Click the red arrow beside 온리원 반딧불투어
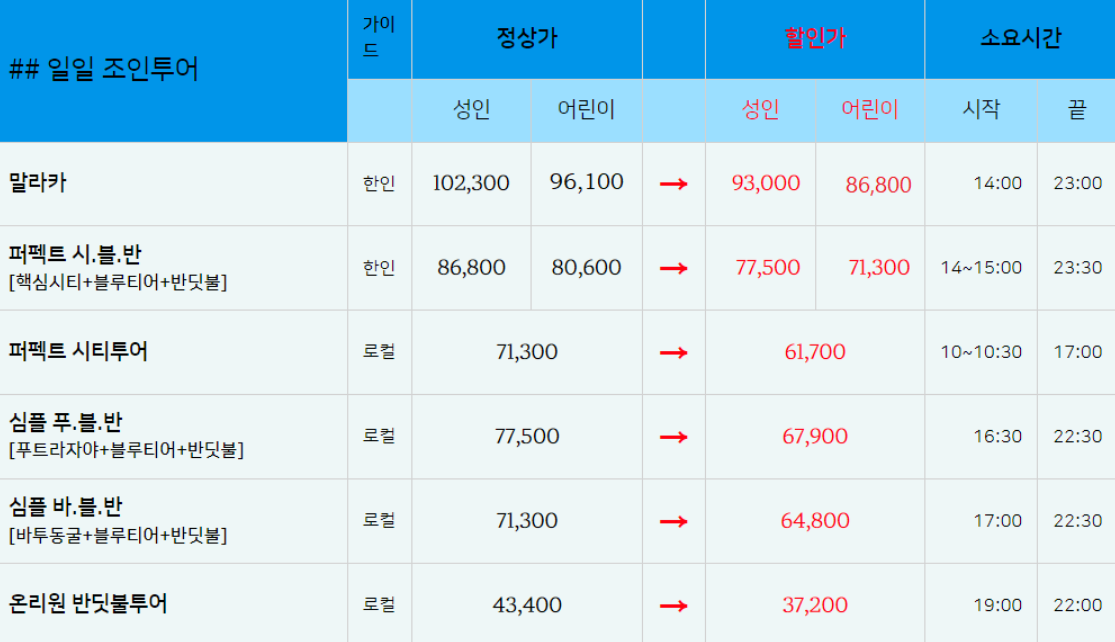This screenshot has width=1115, height=642. click(x=673, y=605)
